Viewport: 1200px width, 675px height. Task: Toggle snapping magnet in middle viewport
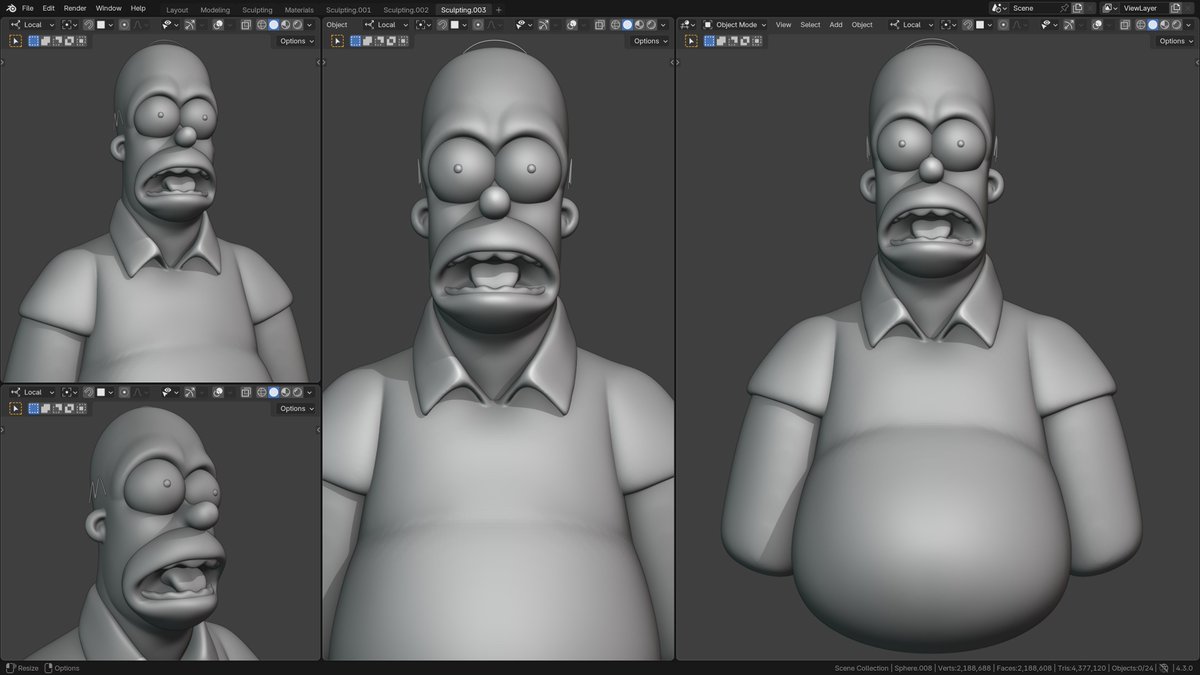click(x=442, y=24)
